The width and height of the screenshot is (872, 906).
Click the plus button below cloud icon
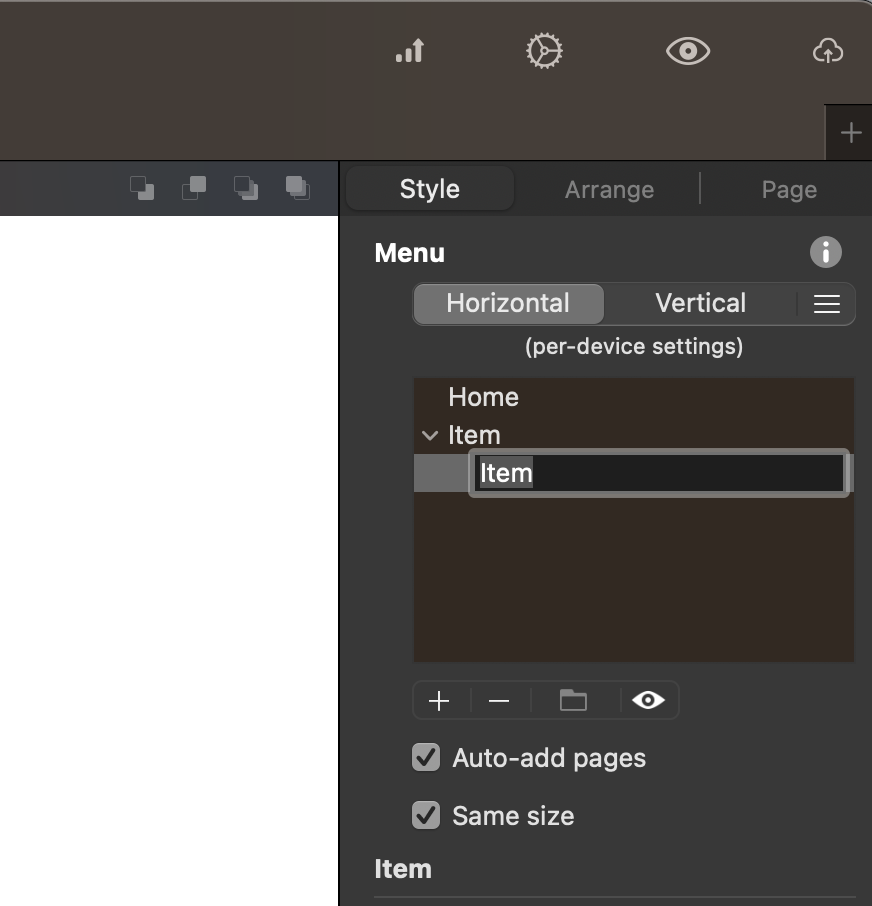coord(851,133)
